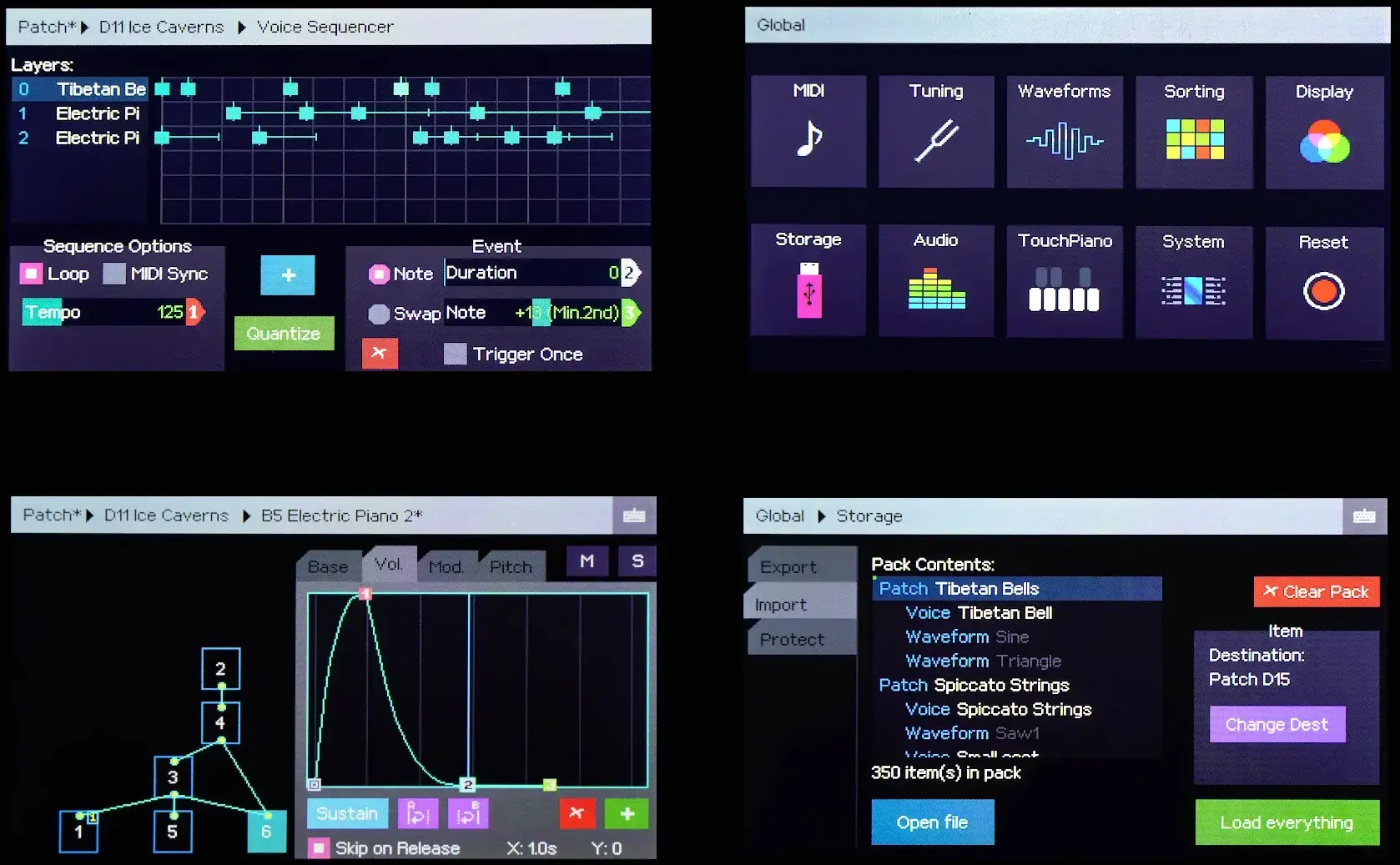Click the Quantize button
This screenshot has width=1400, height=865.
284,334
